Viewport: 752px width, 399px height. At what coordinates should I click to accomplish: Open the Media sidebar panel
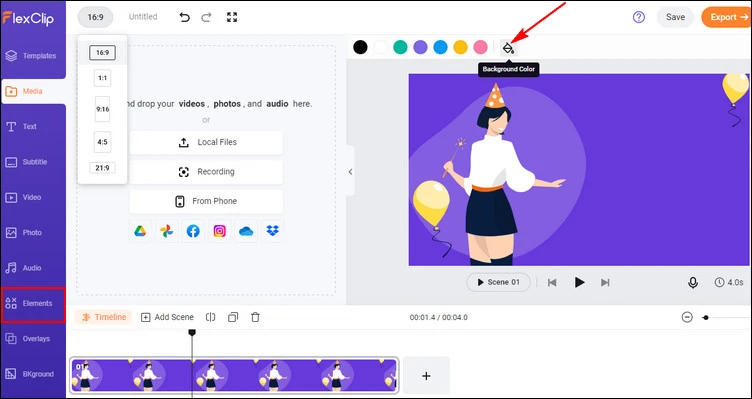[33, 91]
